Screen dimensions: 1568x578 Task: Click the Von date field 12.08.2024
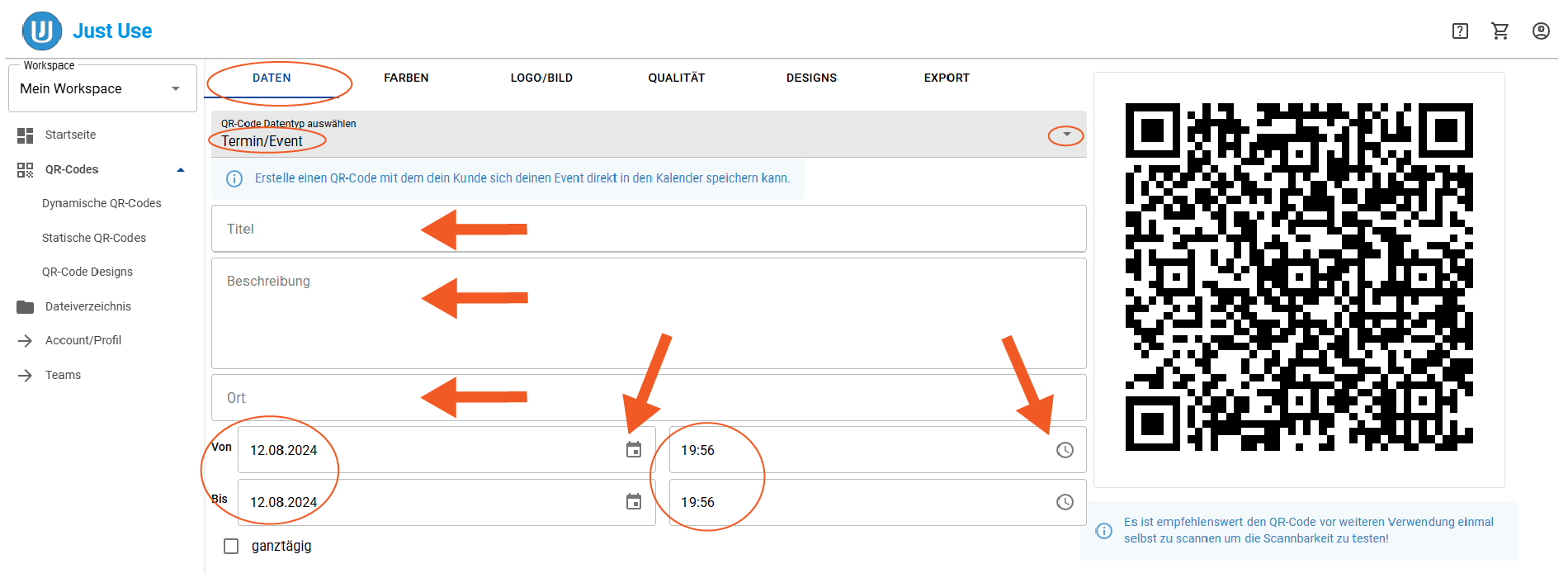(446, 450)
